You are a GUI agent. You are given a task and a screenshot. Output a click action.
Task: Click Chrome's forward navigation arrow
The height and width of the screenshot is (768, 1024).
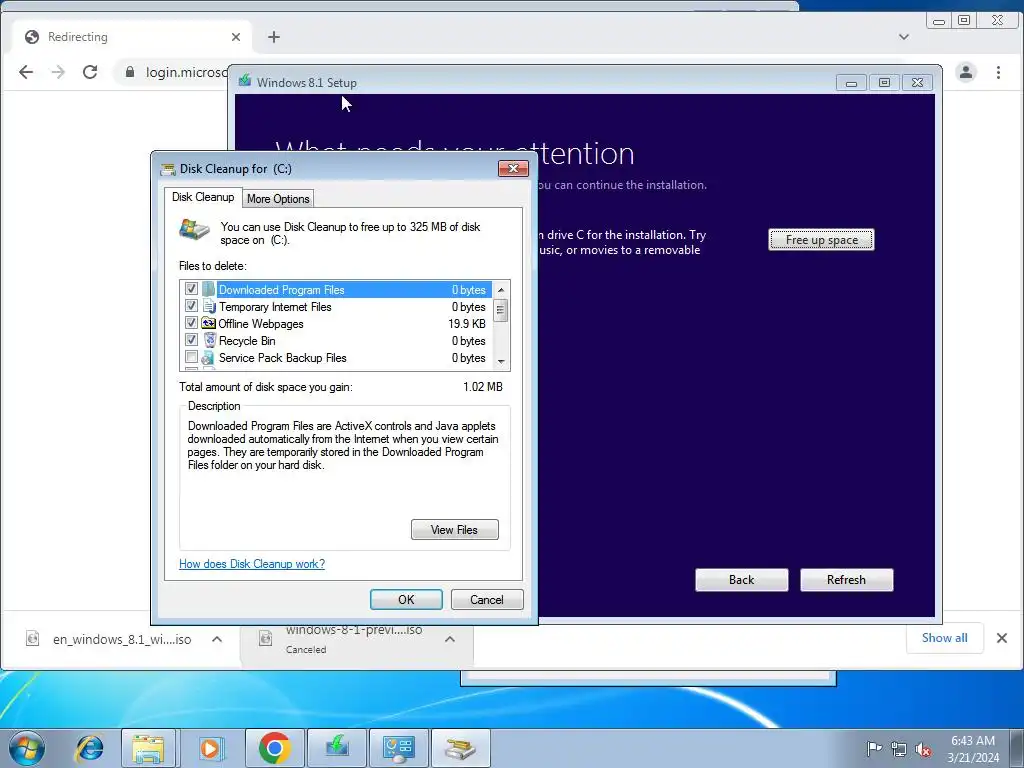pos(58,72)
